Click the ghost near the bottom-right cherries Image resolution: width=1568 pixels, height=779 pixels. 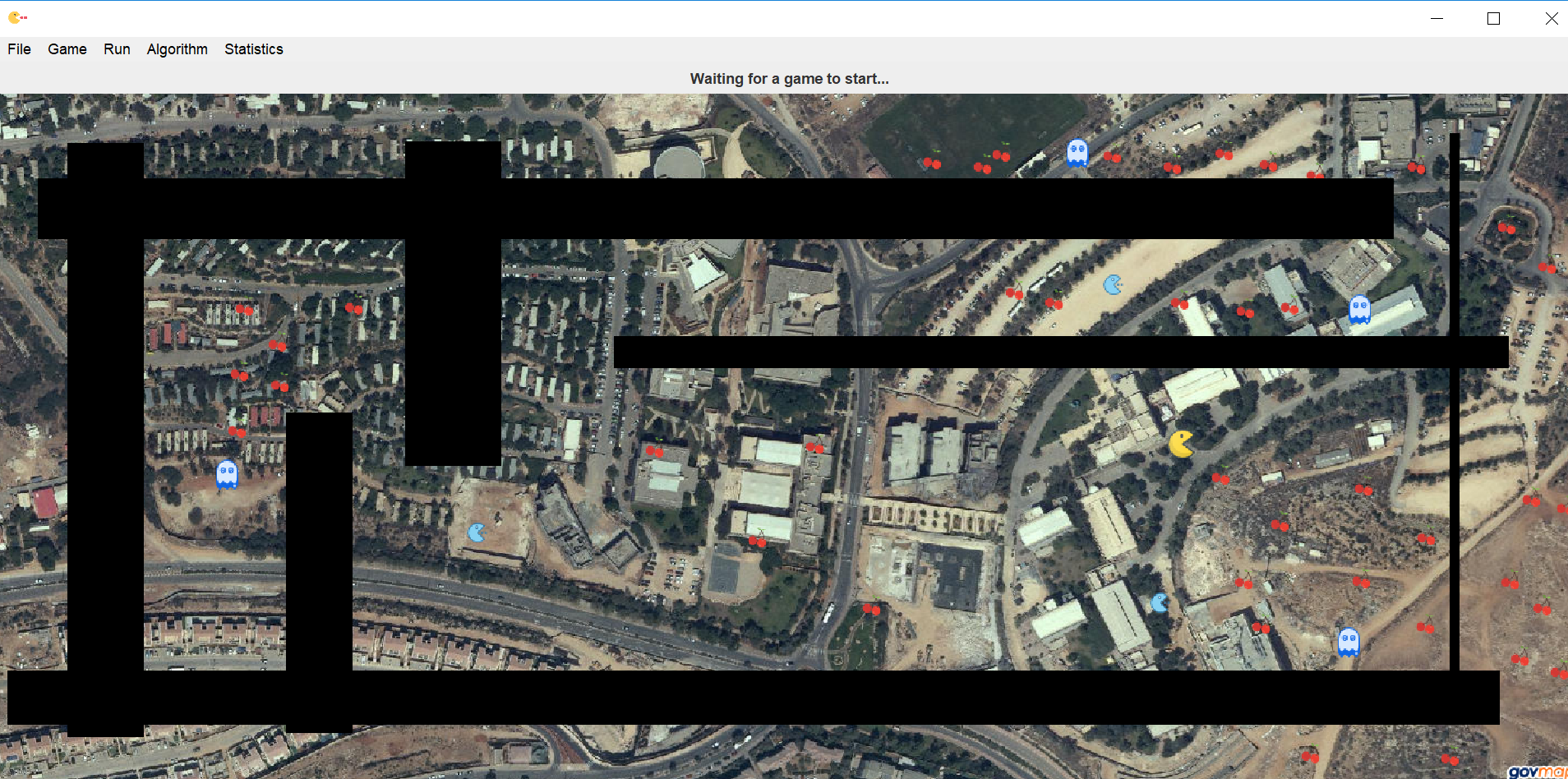(1347, 641)
